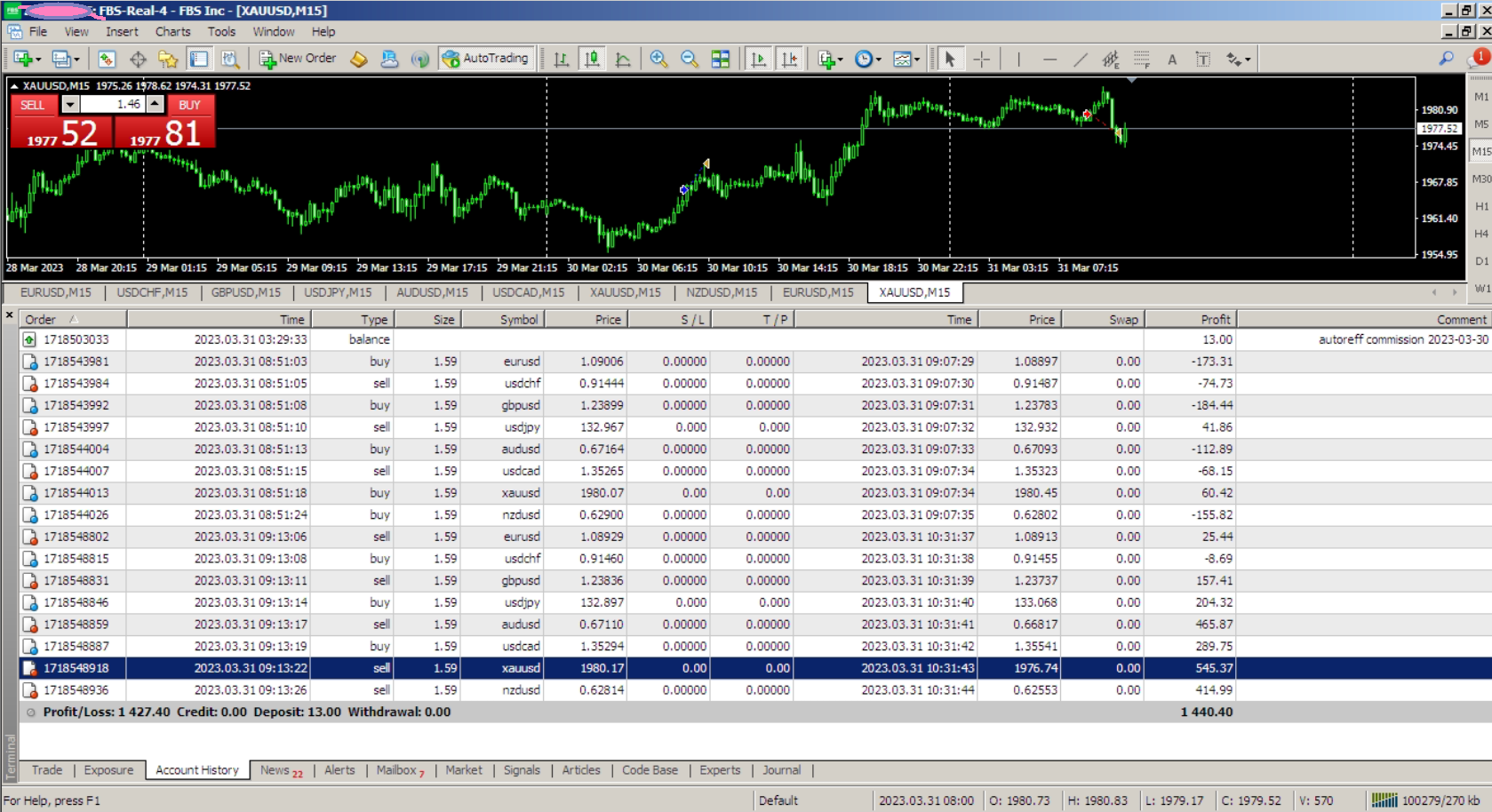Open the signals broadcast icon
The width and height of the screenshot is (1492, 812).
[420, 59]
